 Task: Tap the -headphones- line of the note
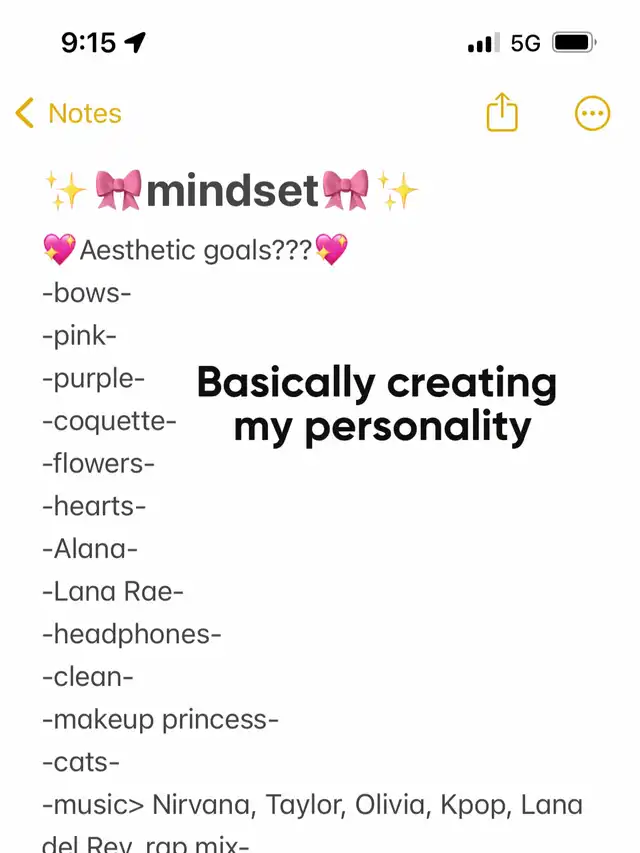132,634
